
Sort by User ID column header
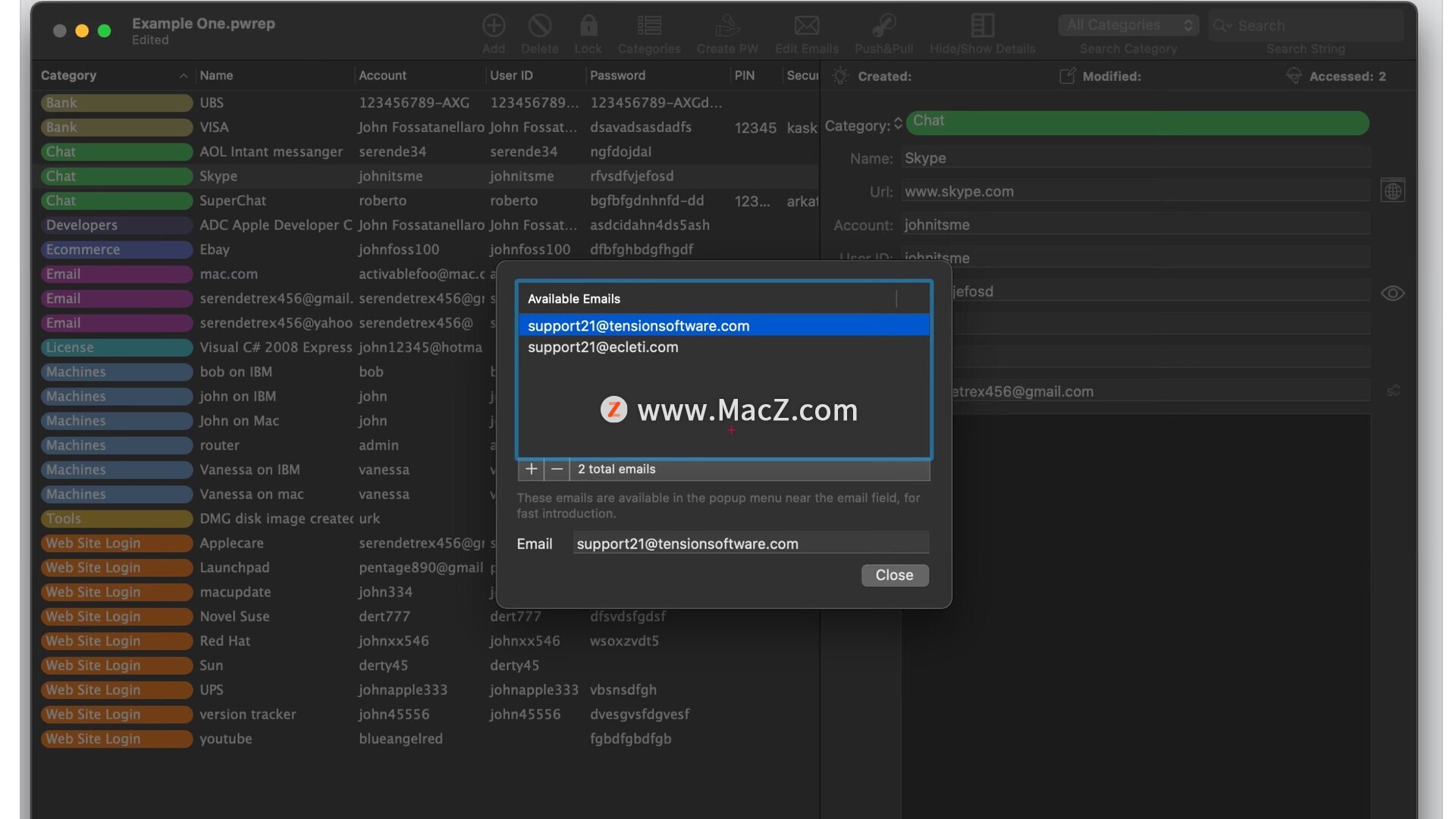535,75
